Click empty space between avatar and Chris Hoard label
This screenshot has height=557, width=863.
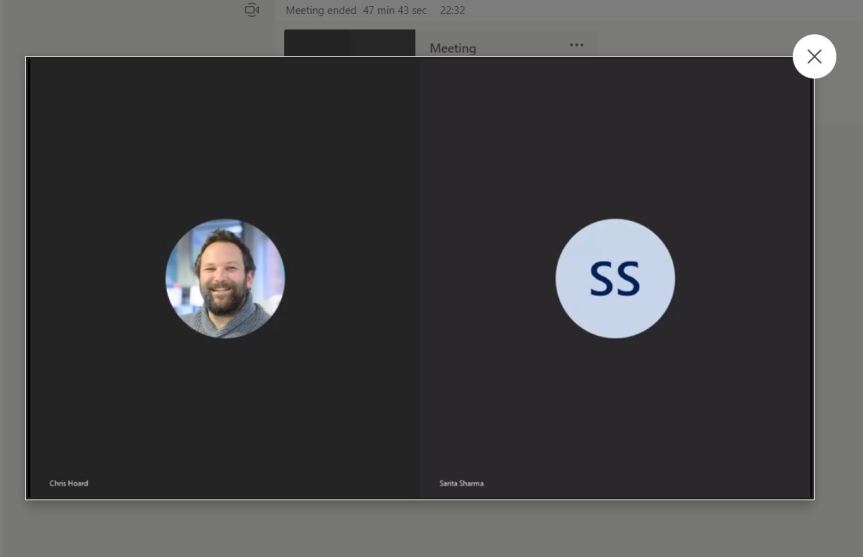pos(225,410)
